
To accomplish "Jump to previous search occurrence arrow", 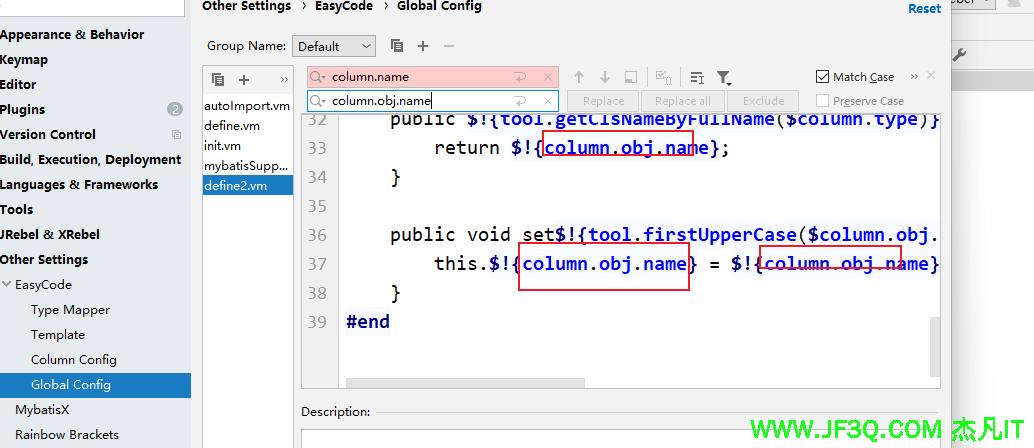I will (579, 77).
